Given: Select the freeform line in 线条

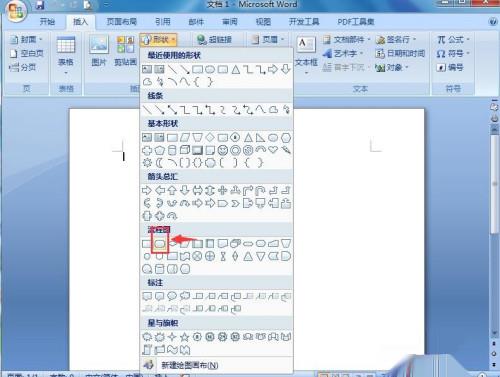Looking at the screenshot, I should [273, 109].
